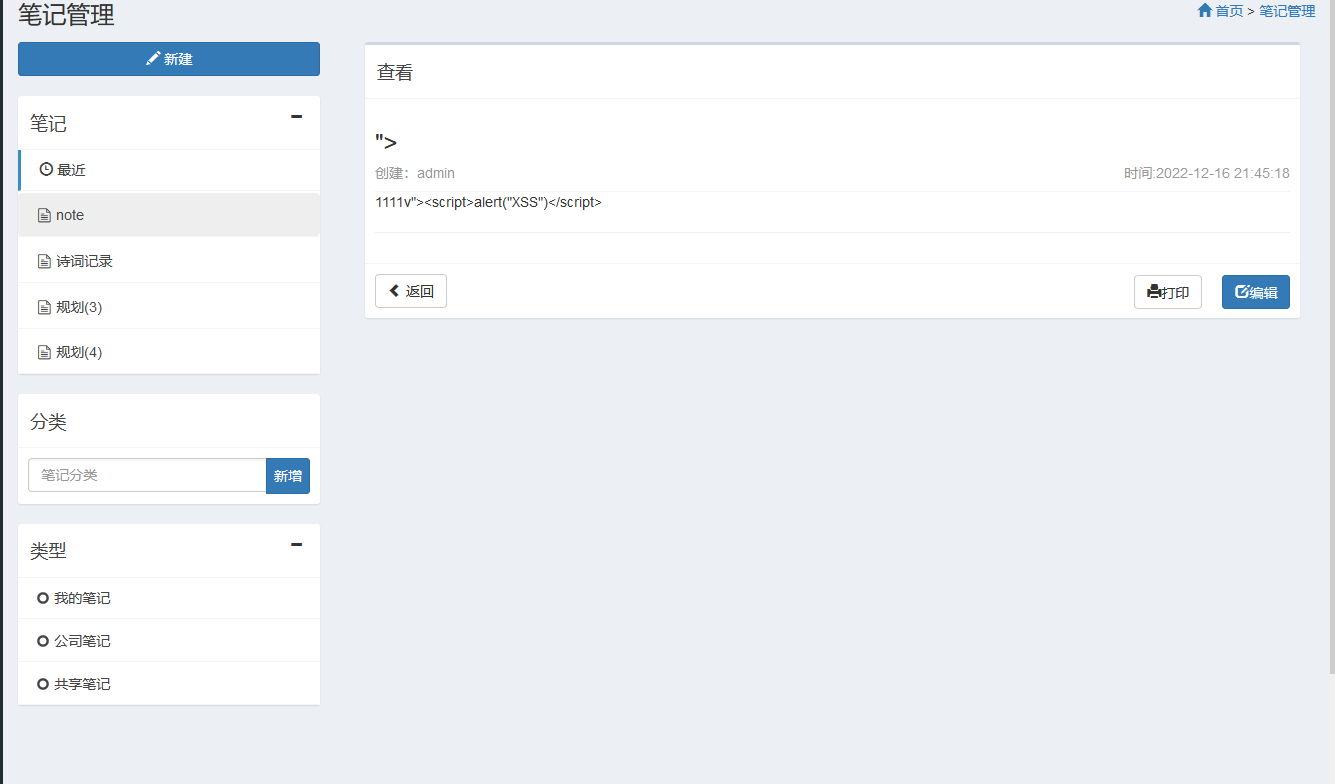Screen dimensions: 1335x784
Task: Click the clock icon beside 最近
Action: click(x=46, y=169)
